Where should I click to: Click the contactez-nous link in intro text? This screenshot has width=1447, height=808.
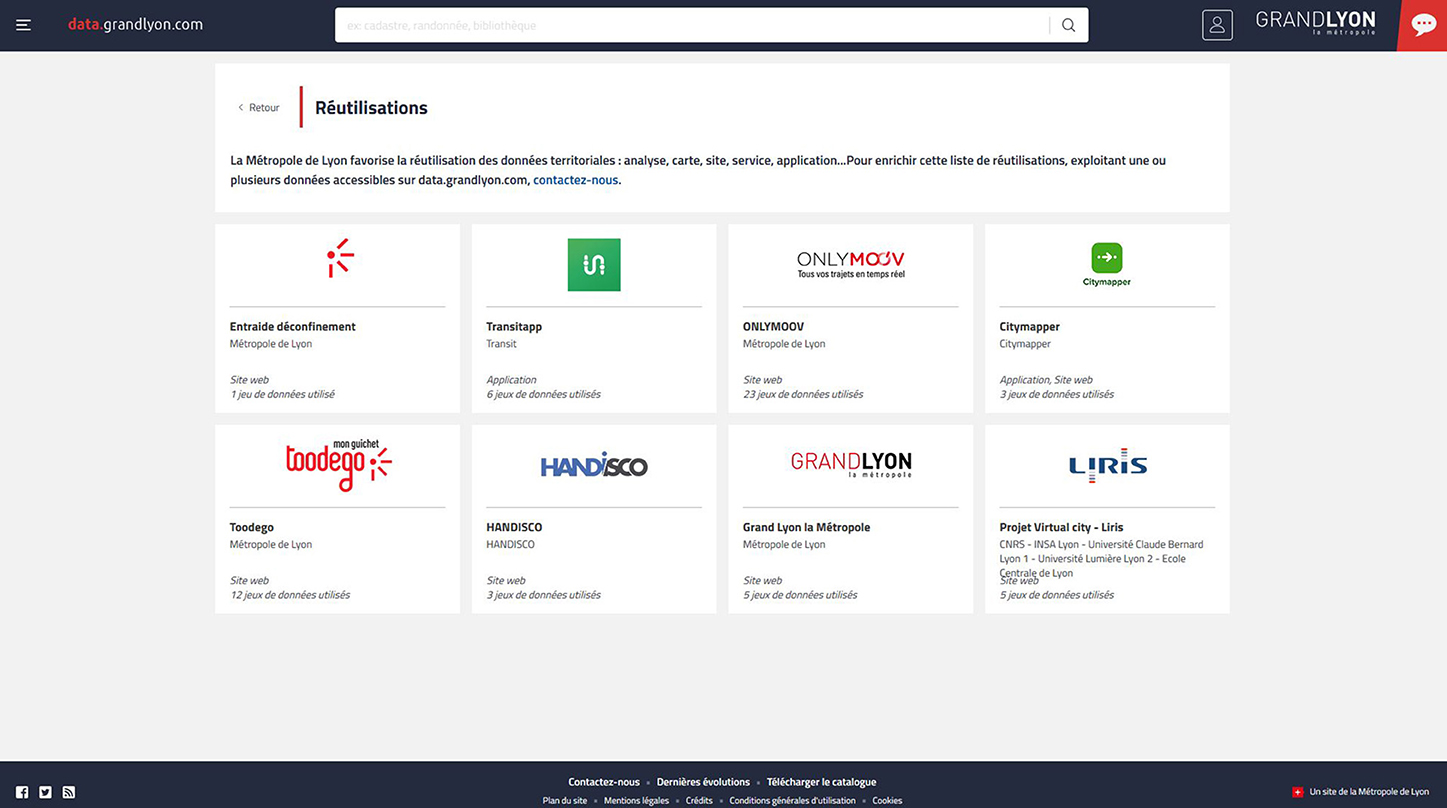pyautogui.click(x=575, y=180)
